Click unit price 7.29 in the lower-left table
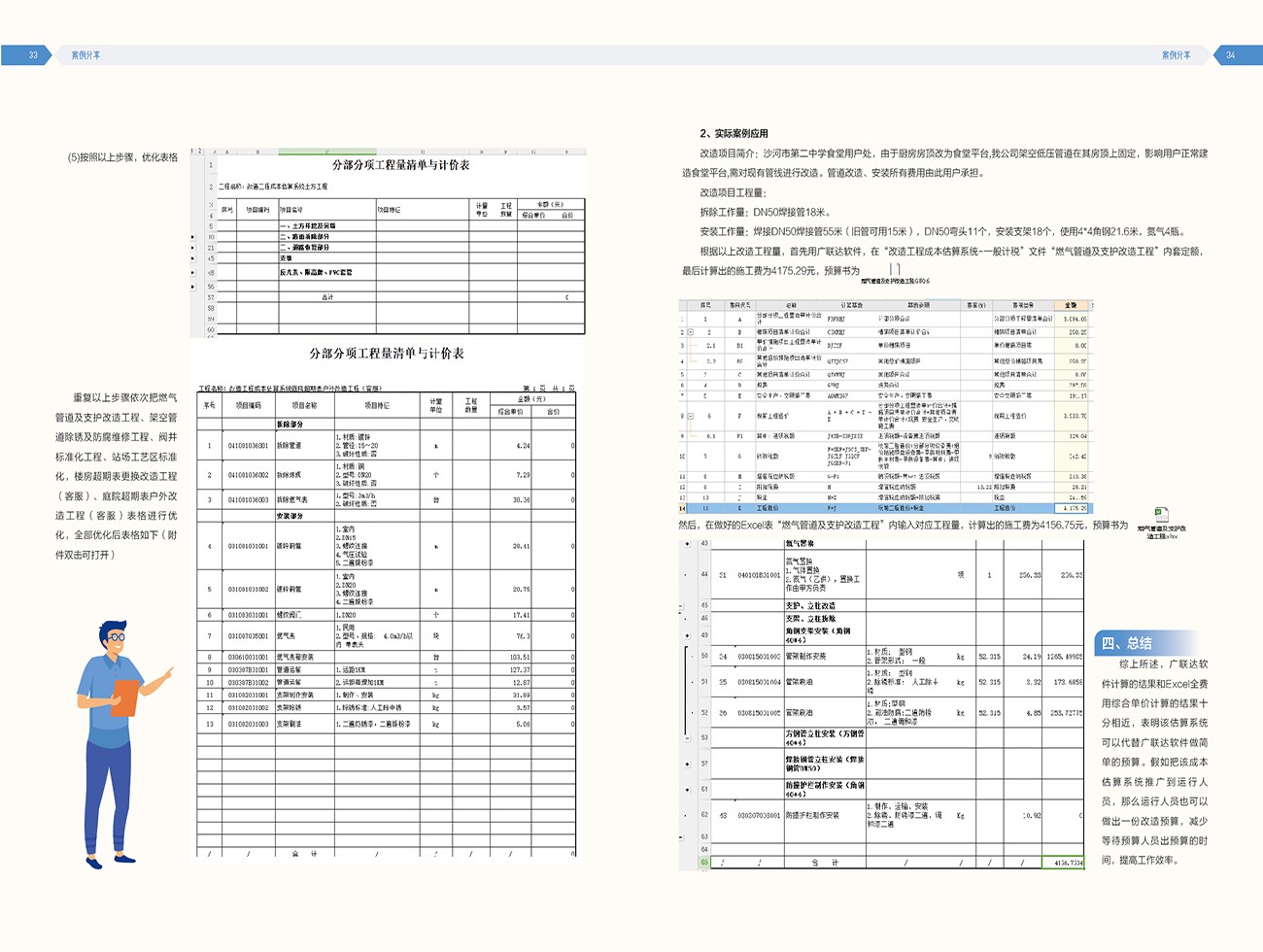The height and width of the screenshot is (952, 1263). (x=522, y=475)
